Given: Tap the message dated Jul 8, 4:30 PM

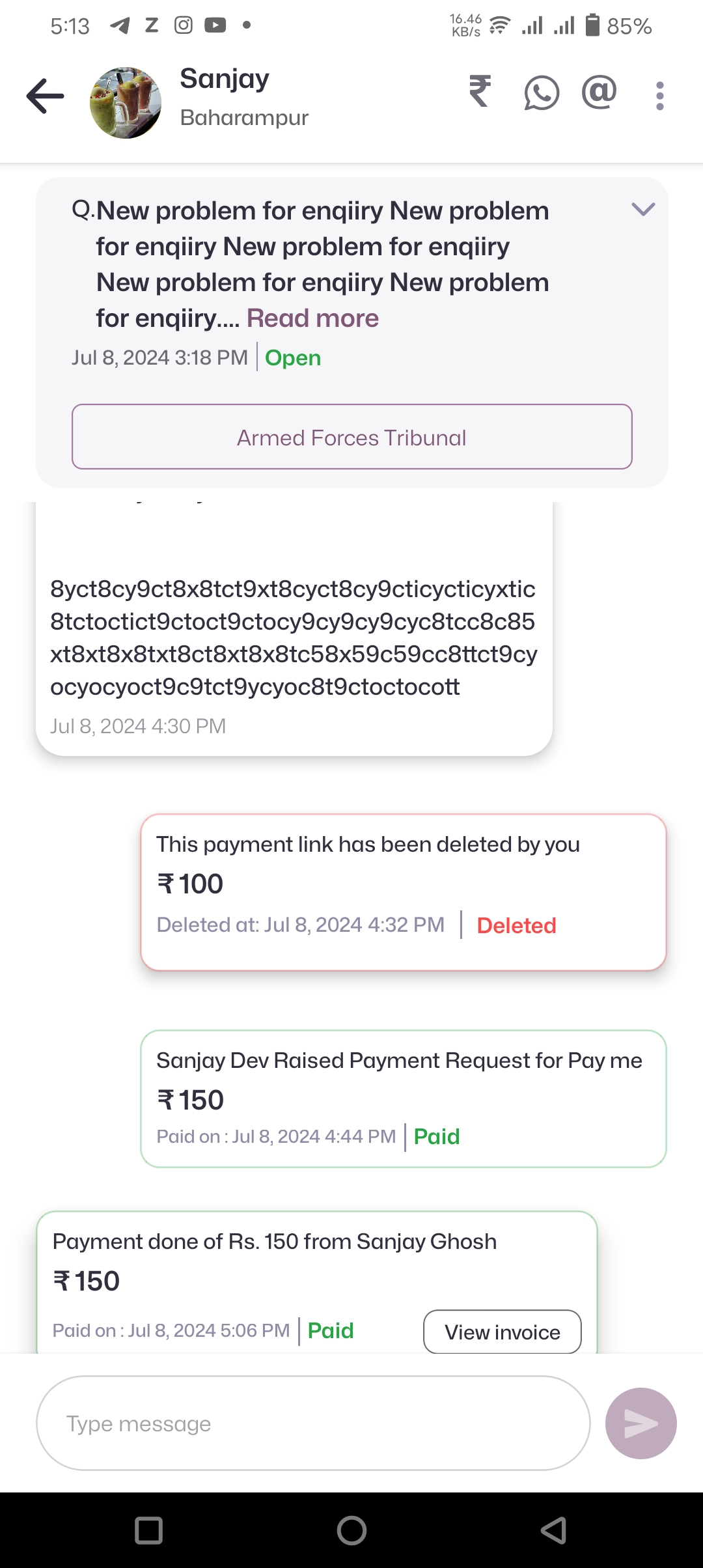Looking at the screenshot, I should point(294,638).
